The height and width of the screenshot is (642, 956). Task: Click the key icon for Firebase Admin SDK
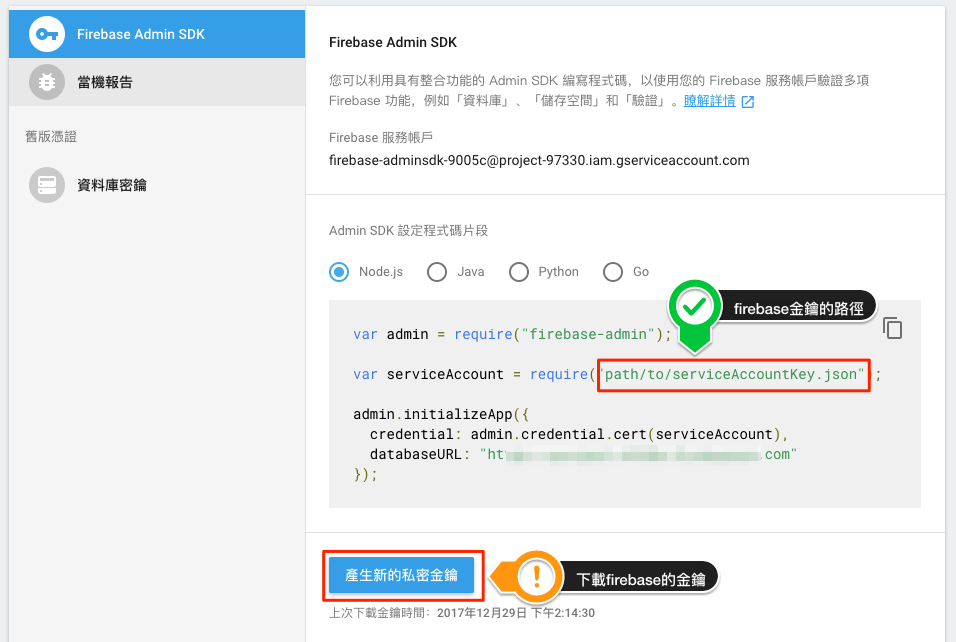coord(46,34)
